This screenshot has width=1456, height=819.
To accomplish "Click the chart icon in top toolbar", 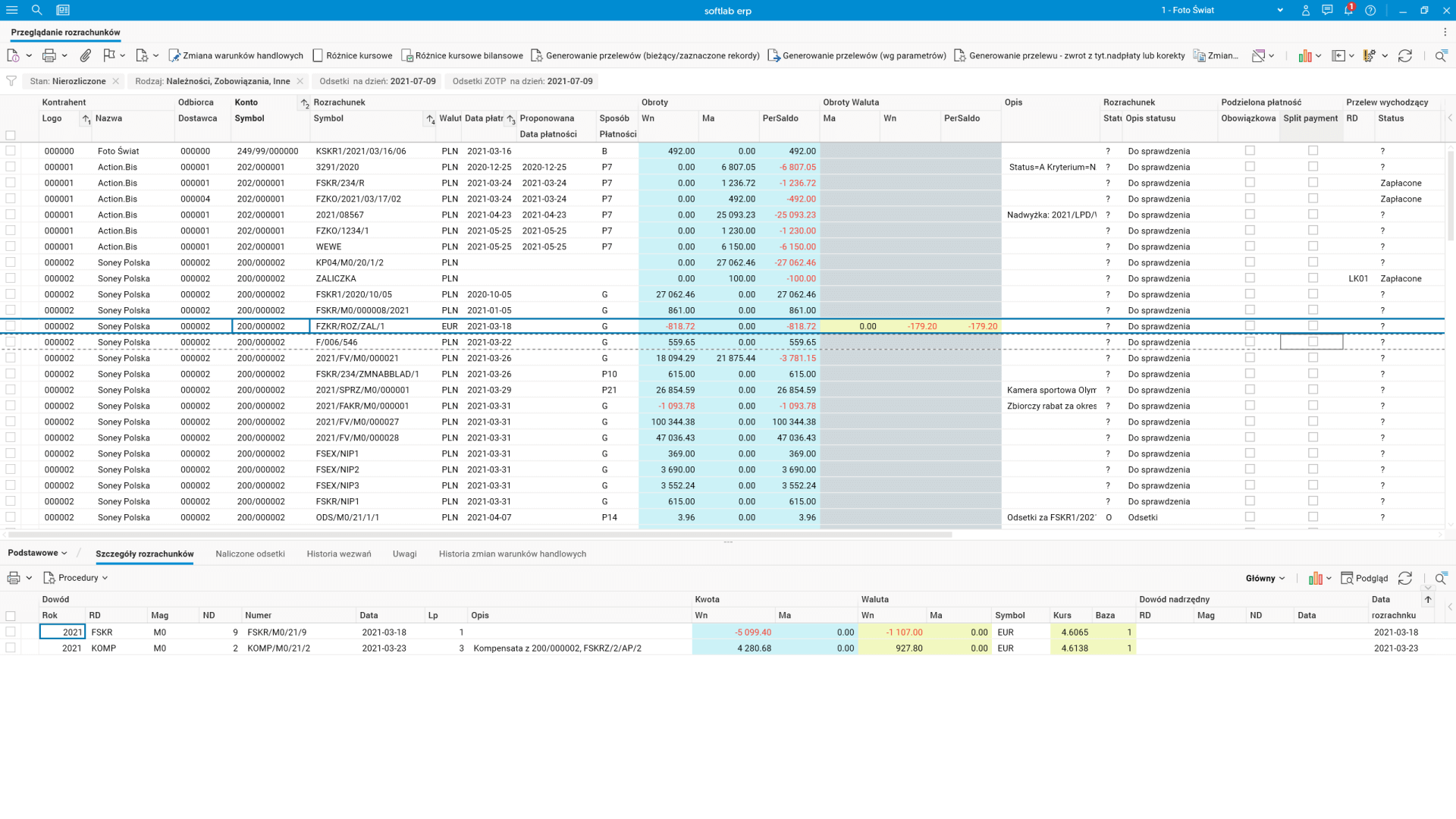I will 1304,55.
